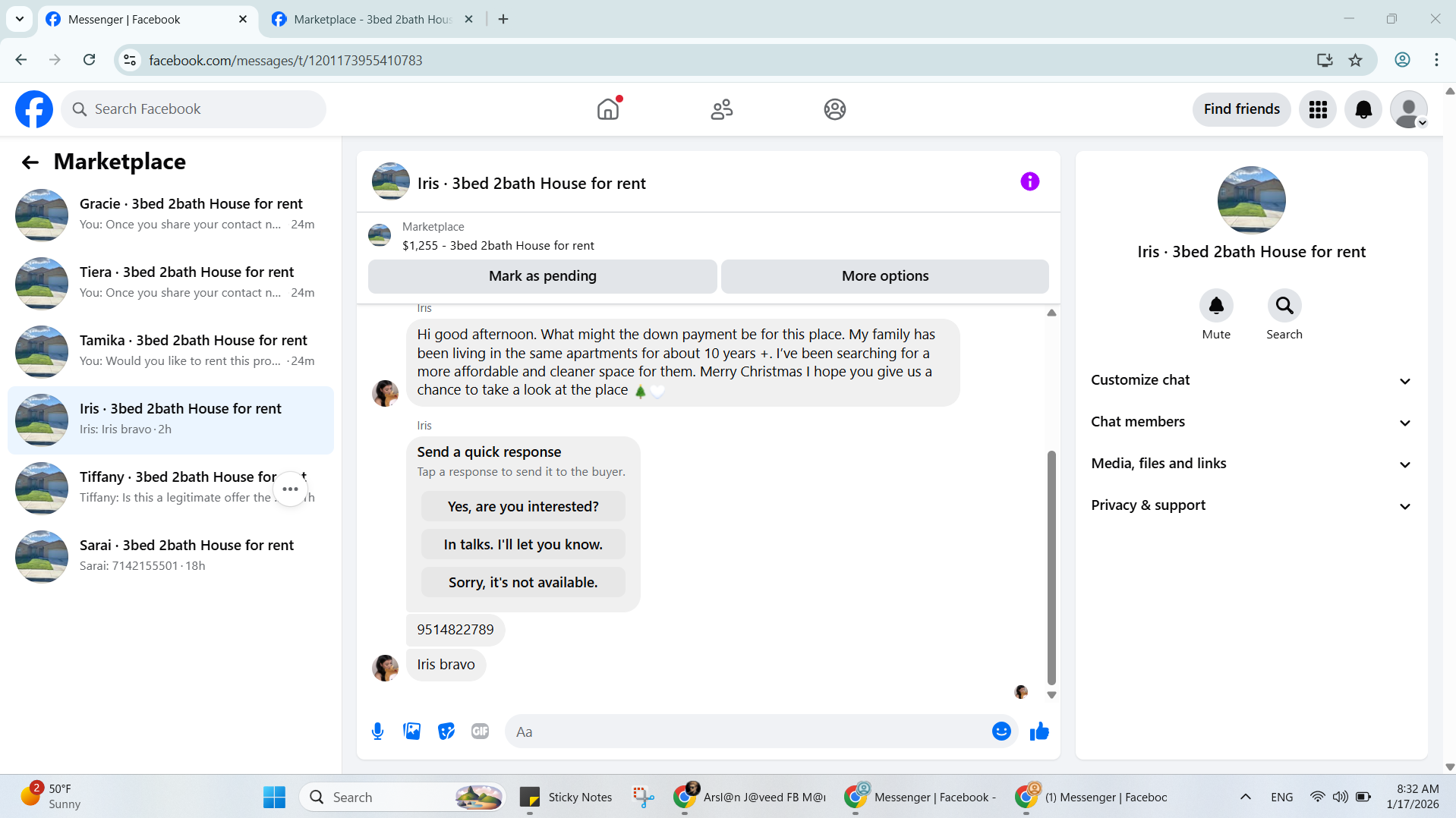1456x818 pixels.
Task: Click the listing thumbnail in Marketplace banner
Action: tap(380, 235)
